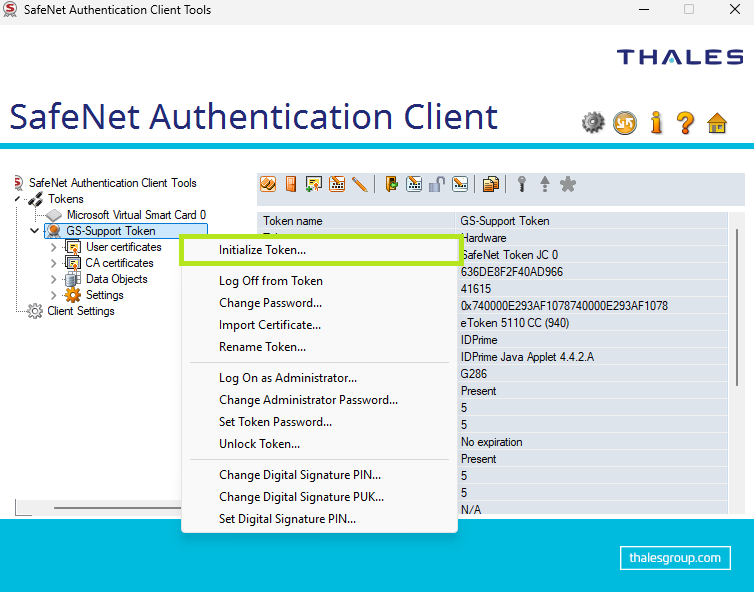Expand the token Settings node
Screen dimensions: 754x592
(x=53, y=295)
